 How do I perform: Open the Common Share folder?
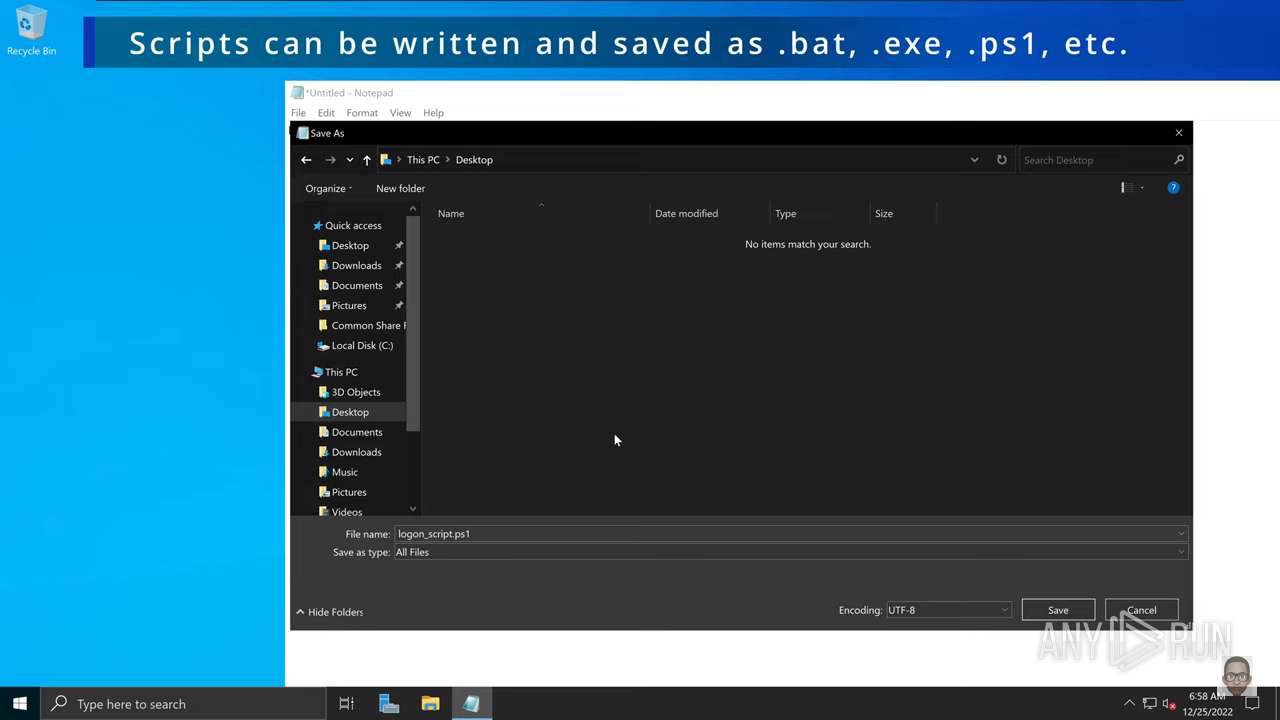tap(361, 325)
